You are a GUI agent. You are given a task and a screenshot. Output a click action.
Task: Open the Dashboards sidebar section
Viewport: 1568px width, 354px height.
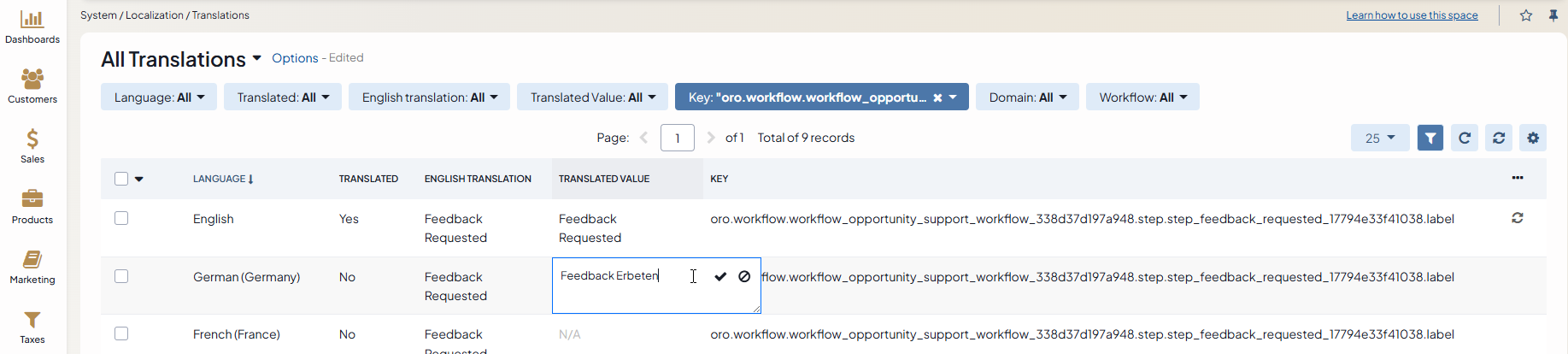(x=32, y=27)
